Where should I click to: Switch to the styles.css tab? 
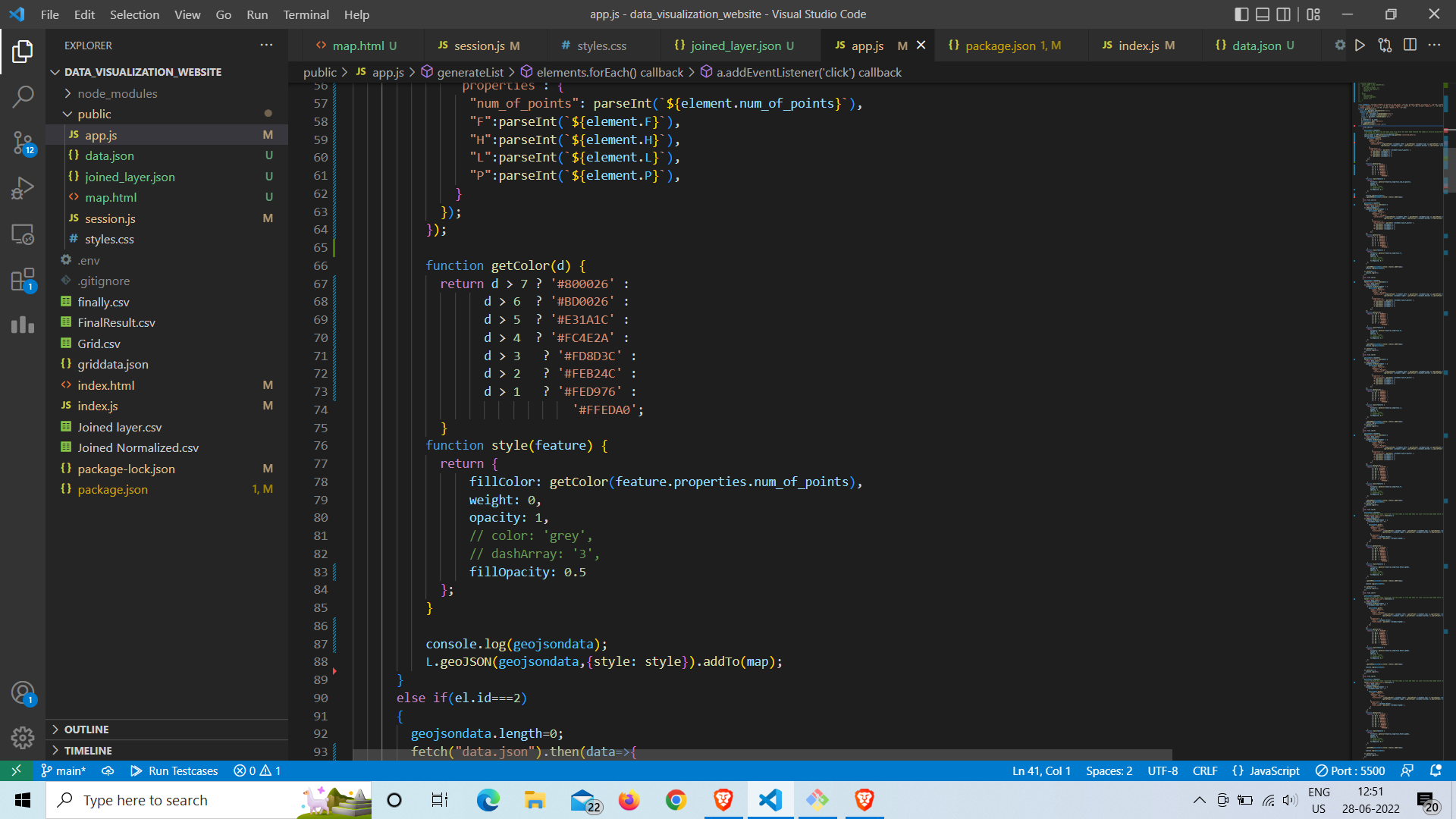[x=601, y=45]
